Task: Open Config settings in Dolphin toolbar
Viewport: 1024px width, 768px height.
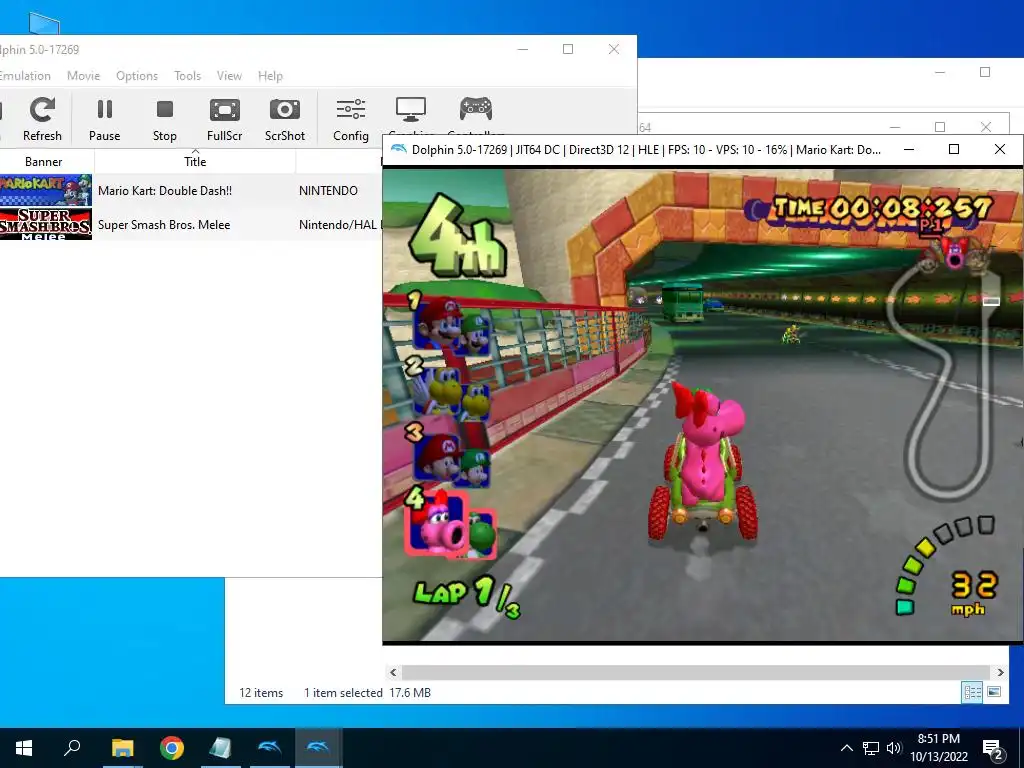Action: [351, 119]
